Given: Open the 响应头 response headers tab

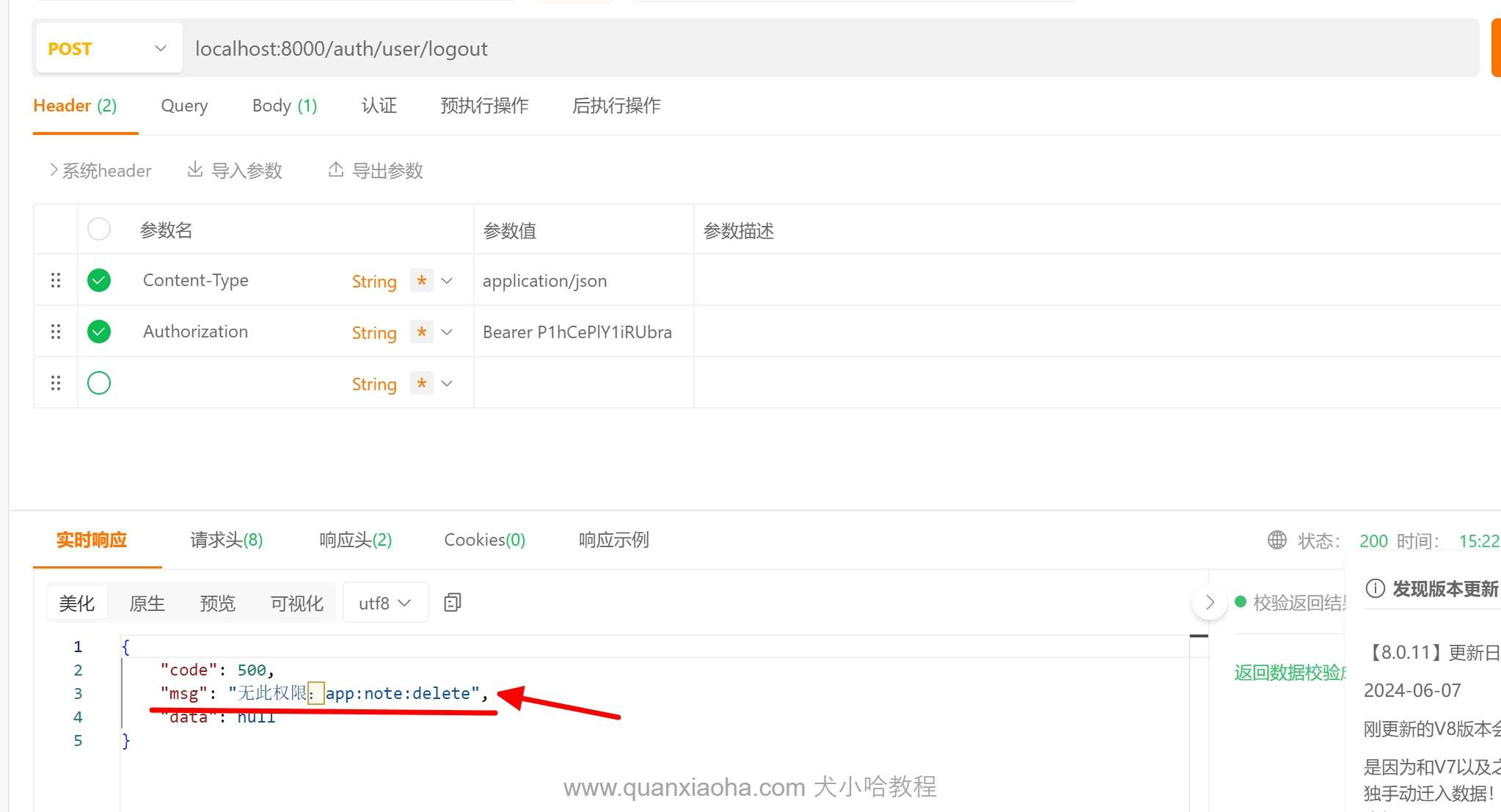Looking at the screenshot, I should 355,541.
